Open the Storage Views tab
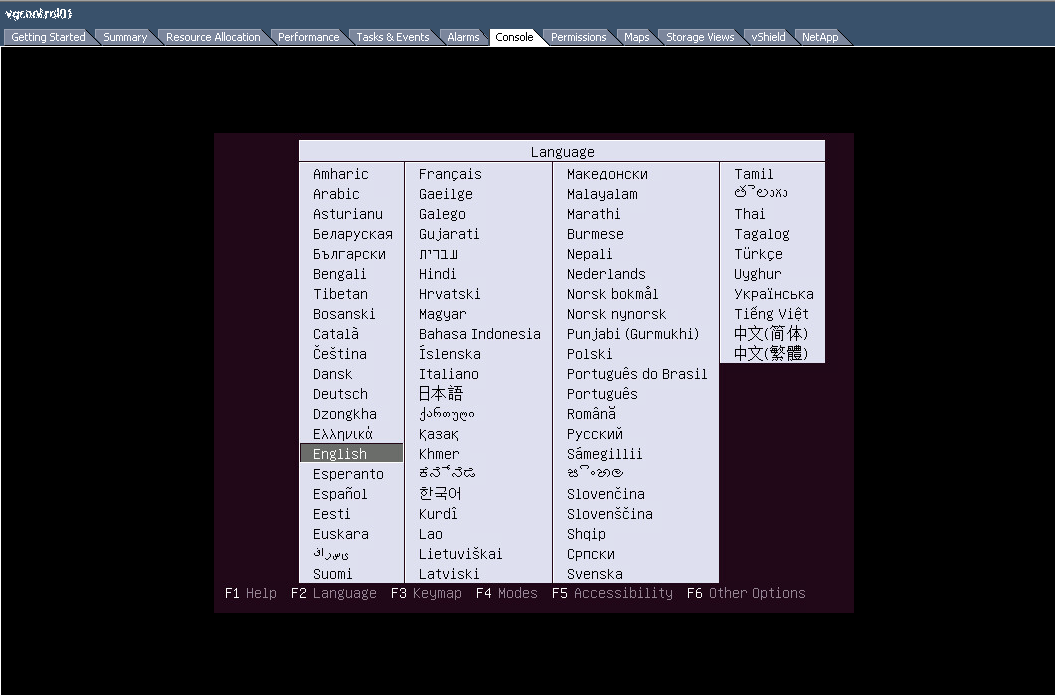Image resolution: width=1055 pixels, height=695 pixels. point(700,37)
